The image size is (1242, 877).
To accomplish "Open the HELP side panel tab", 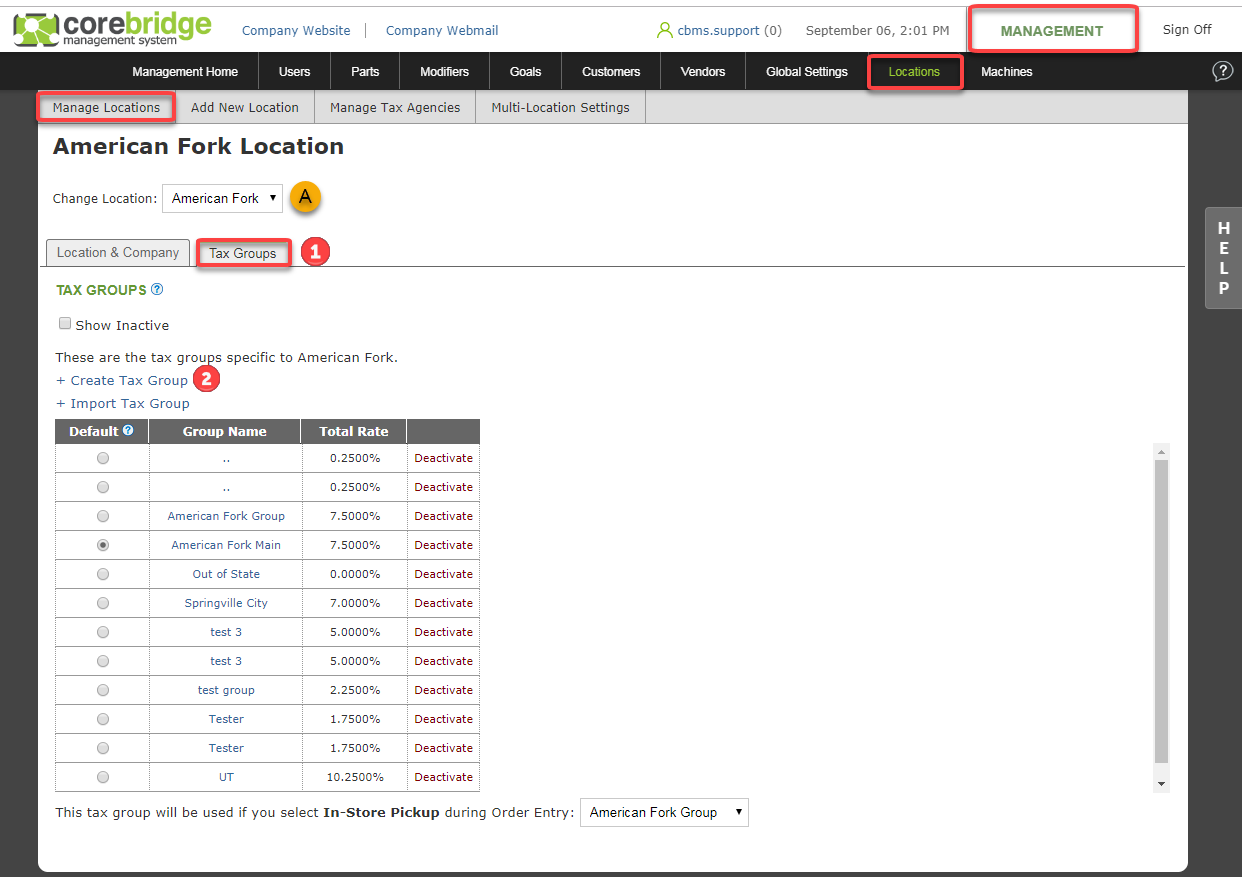I will (1223, 258).
